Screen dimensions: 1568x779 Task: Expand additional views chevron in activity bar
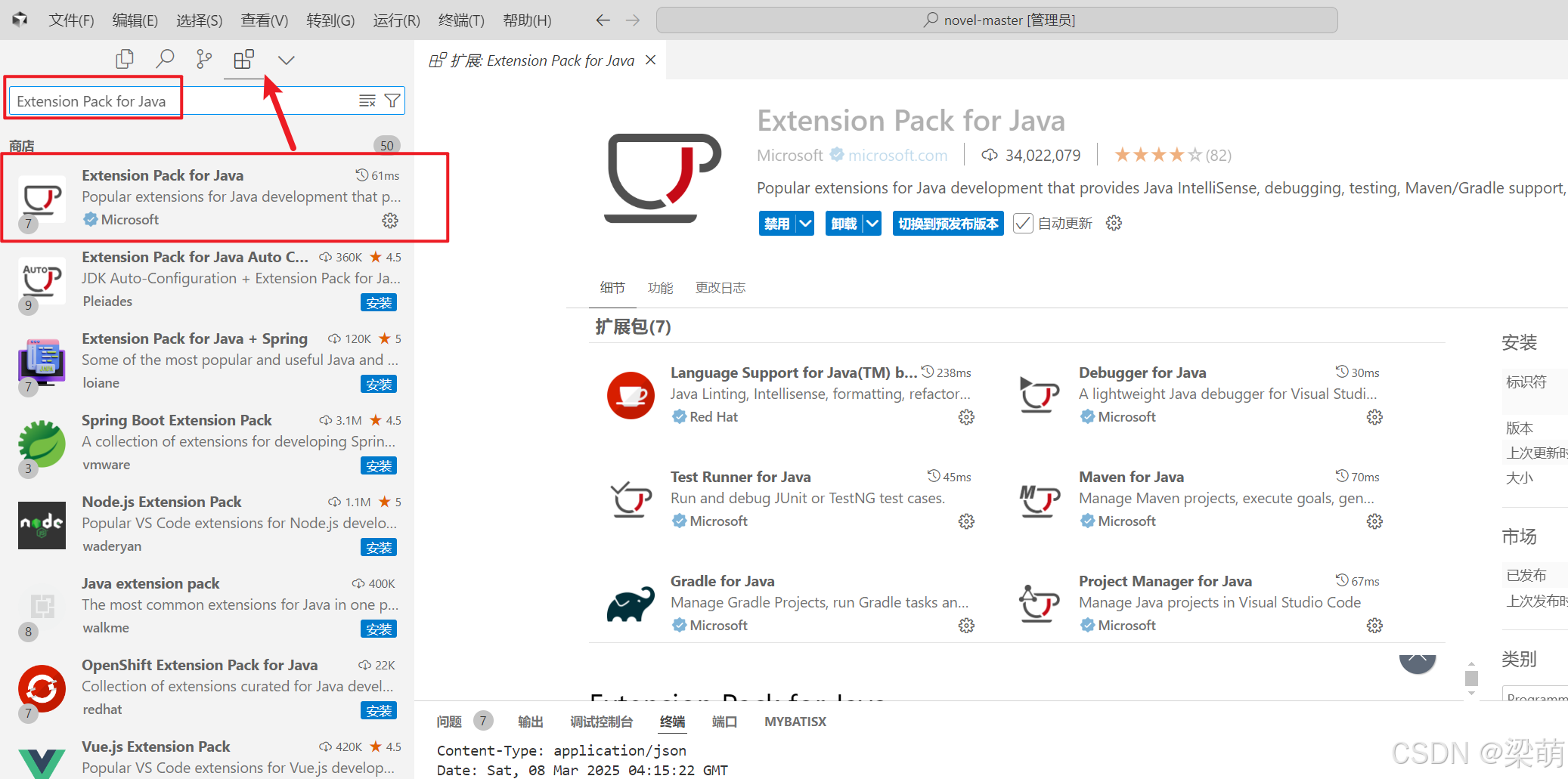pos(286,60)
